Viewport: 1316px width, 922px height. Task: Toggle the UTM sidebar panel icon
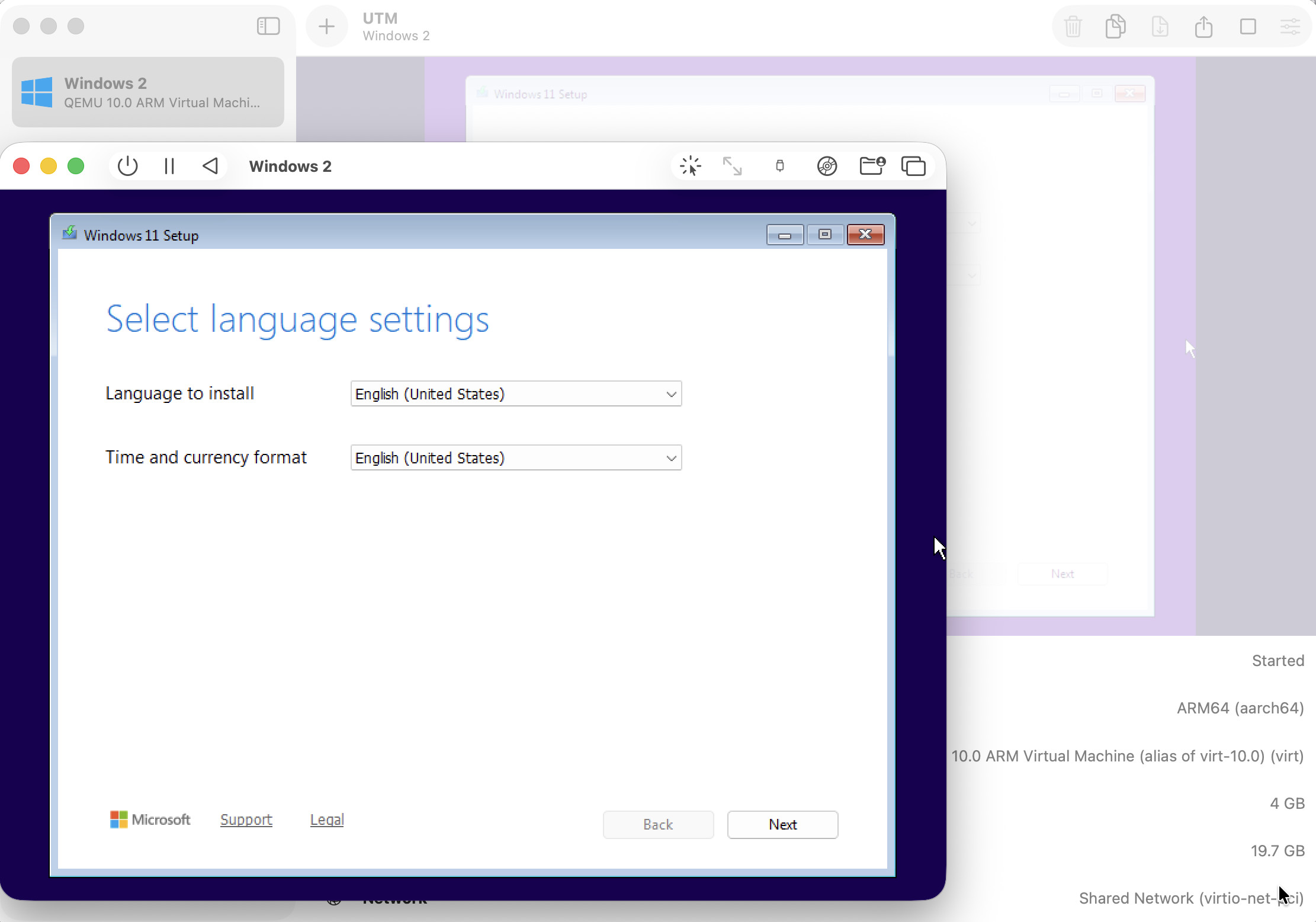tap(268, 26)
